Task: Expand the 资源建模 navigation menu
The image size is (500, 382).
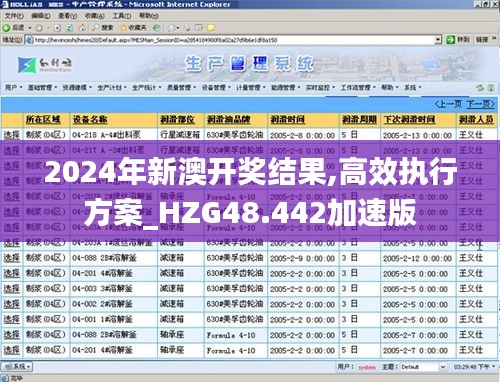Action: (x=77, y=88)
